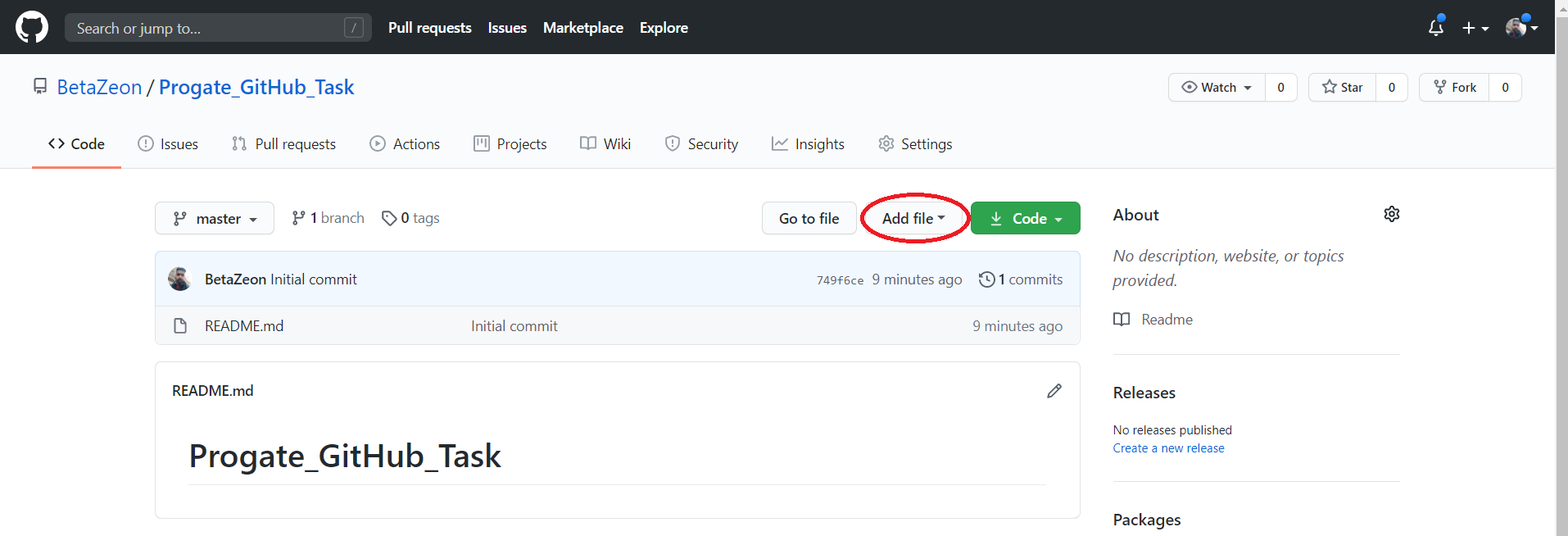The width and height of the screenshot is (1568, 536).
Task: Open About settings gear icon
Action: [1392, 214]
